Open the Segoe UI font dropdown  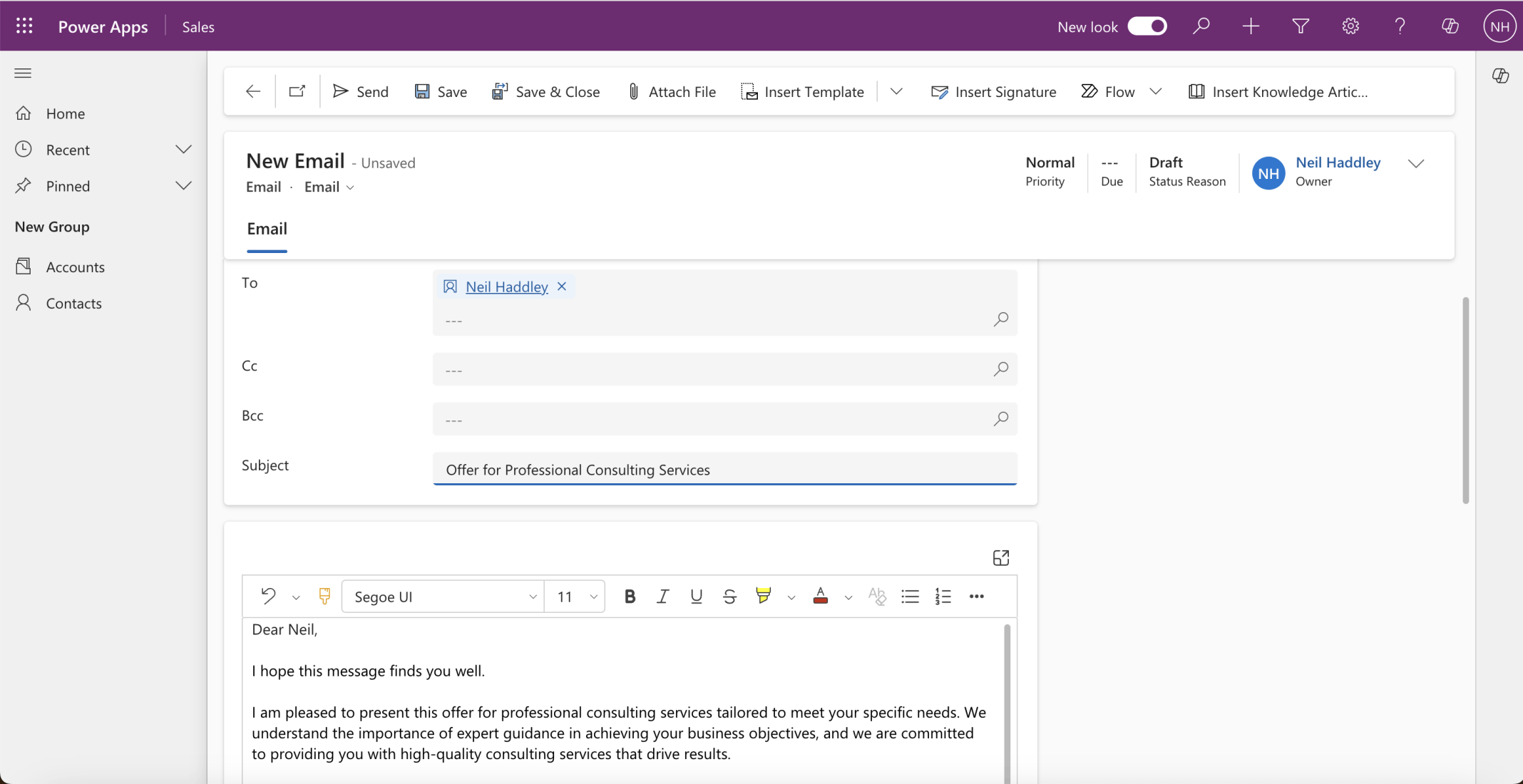tap(442, 597)
